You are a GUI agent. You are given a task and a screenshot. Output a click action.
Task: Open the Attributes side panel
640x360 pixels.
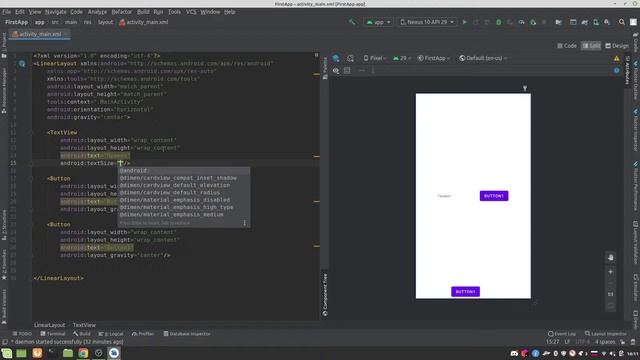[627, 70]
